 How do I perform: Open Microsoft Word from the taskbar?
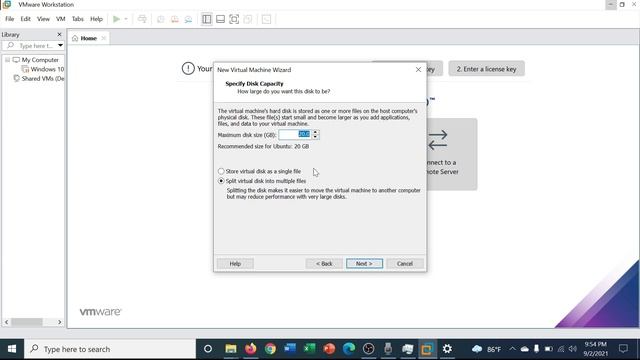click(x=290, y=349)
